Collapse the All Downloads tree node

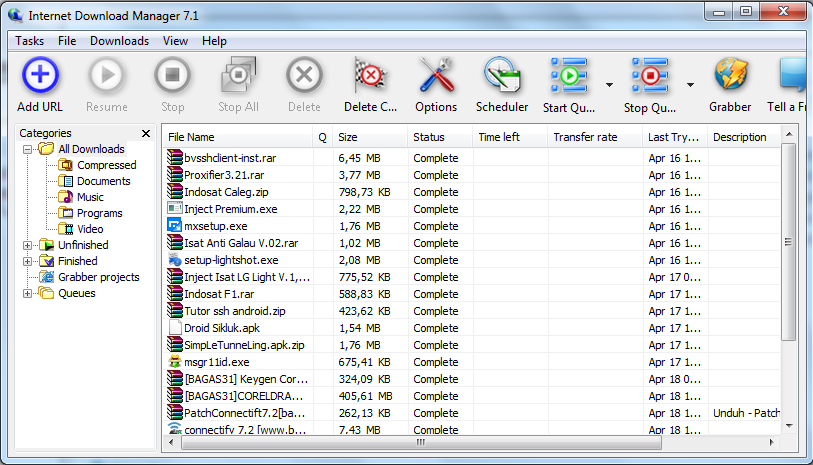27,149
